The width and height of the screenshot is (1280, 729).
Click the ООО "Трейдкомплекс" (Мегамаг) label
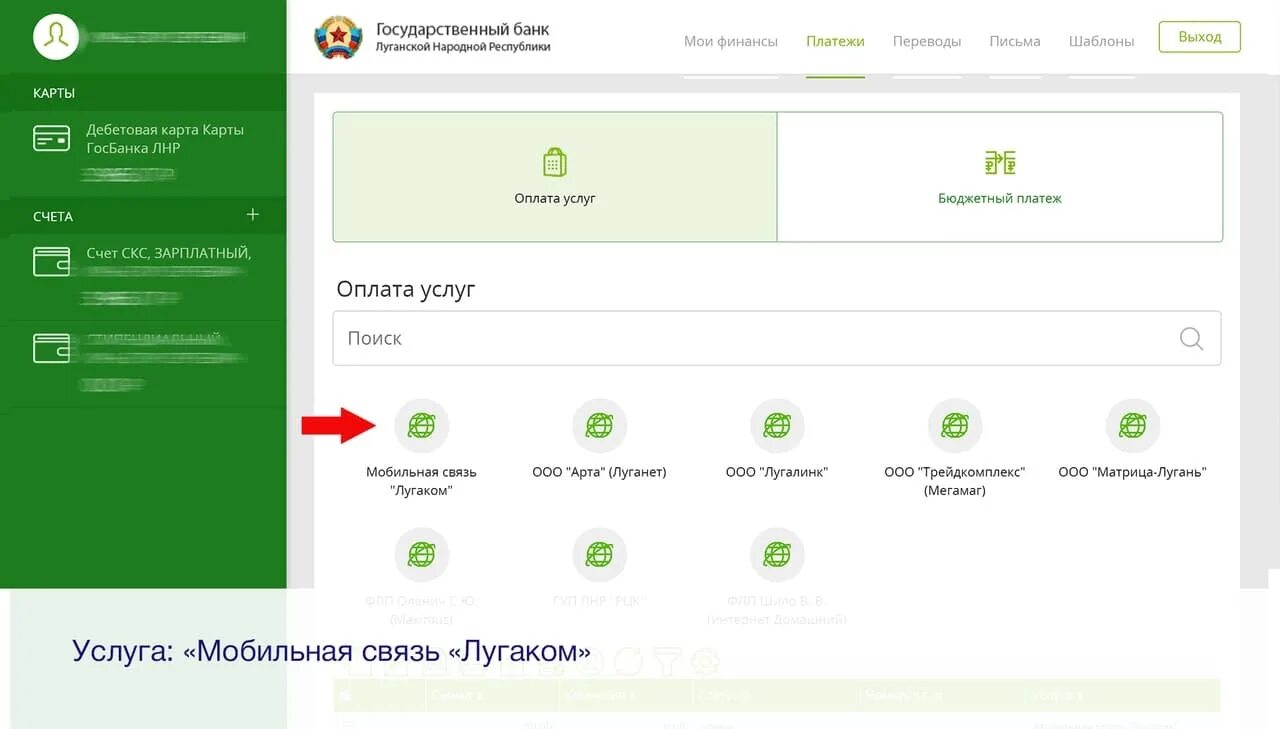coord(955,481)
